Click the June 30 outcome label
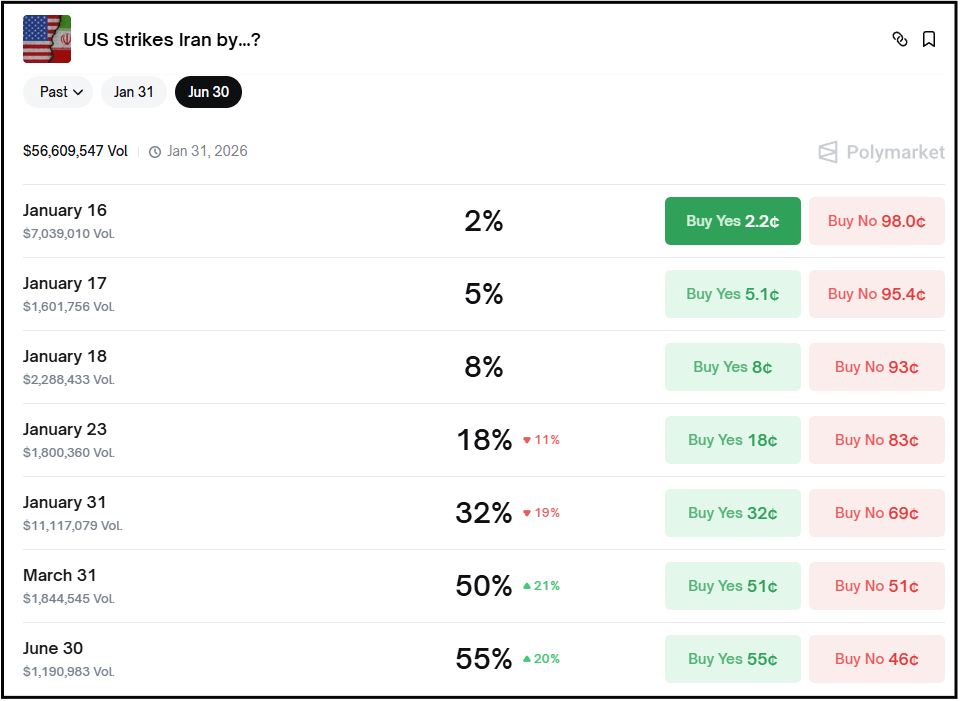The image size is (964, 701). point(53,648)
